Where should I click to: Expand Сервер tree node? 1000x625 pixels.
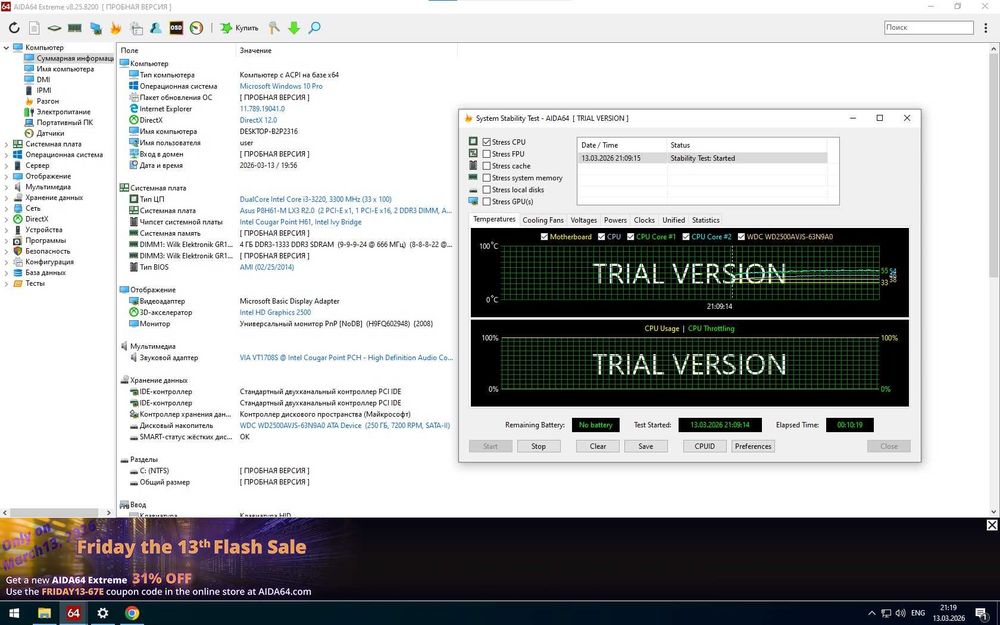[x=6, y=165]
